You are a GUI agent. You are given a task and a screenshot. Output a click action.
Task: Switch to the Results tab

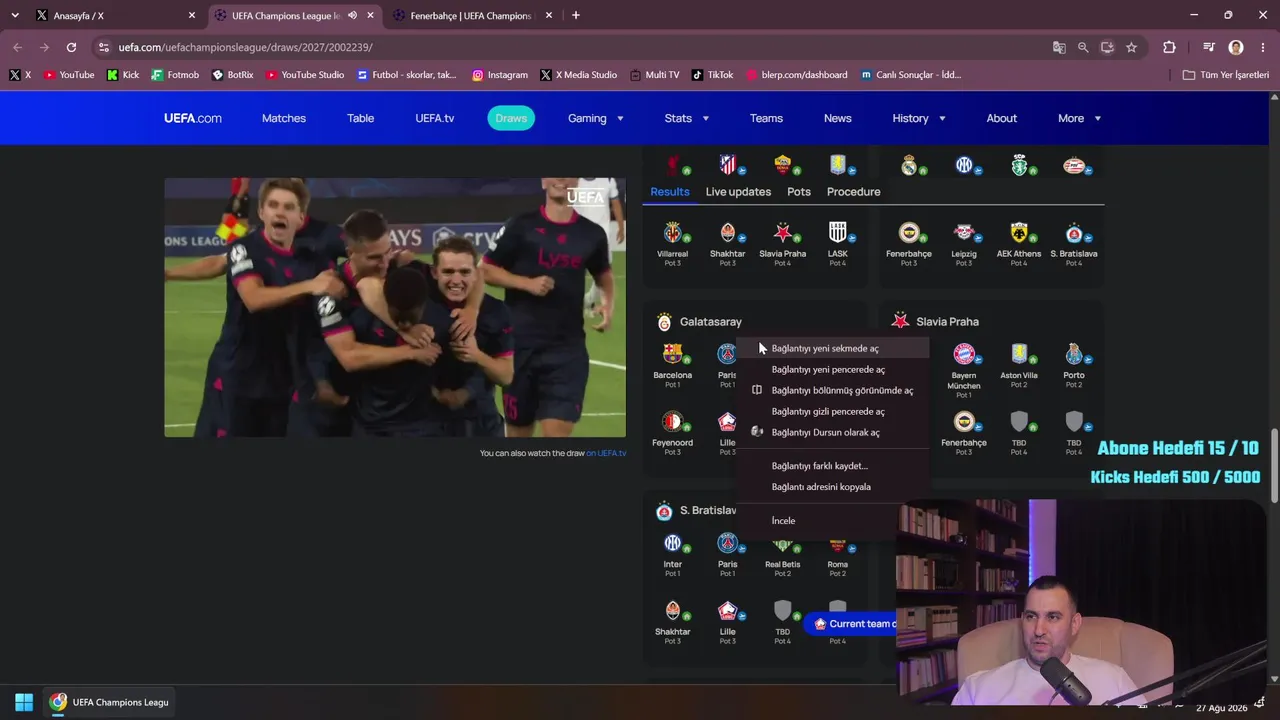tap(670, 192)
